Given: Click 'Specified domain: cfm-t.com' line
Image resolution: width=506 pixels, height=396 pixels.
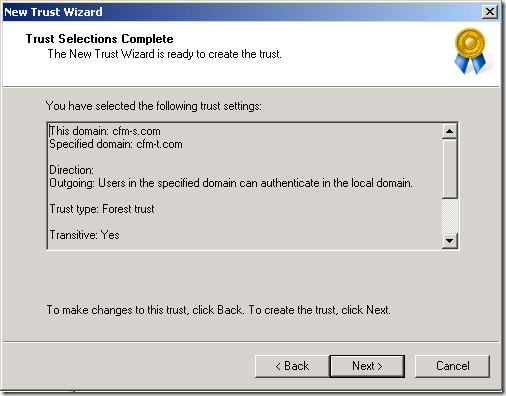Looking at the screenshot, I should coord(116,144).
